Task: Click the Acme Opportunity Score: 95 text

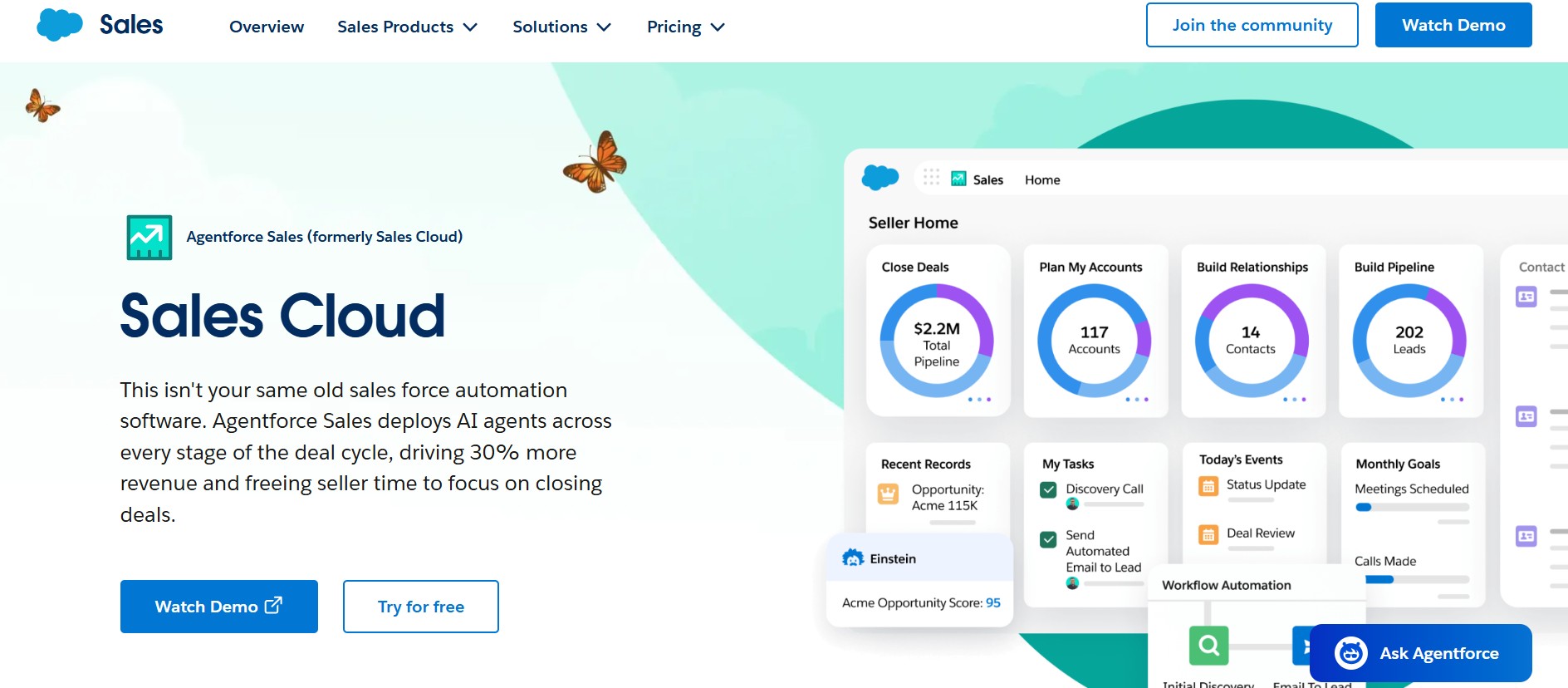Action: pos(921,602)
